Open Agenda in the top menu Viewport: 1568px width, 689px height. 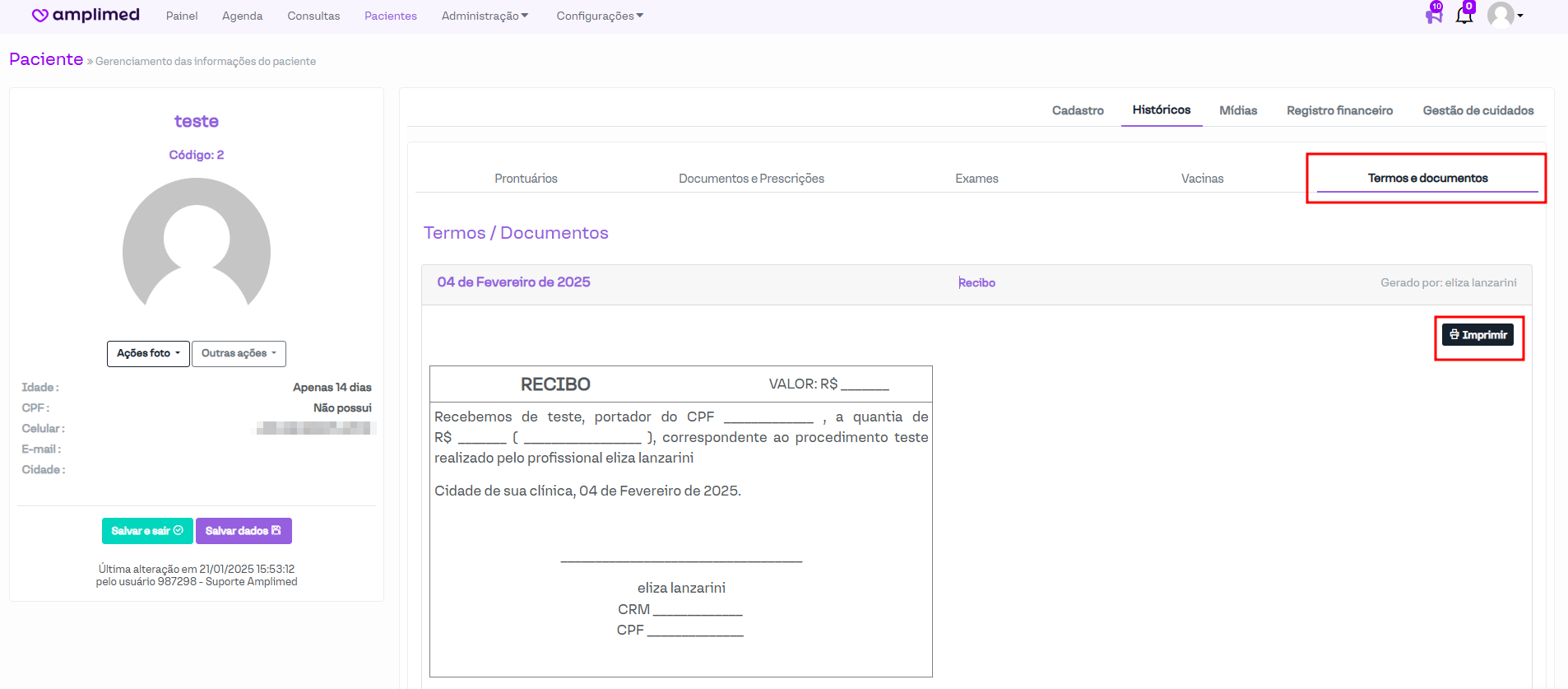(242, 16)
